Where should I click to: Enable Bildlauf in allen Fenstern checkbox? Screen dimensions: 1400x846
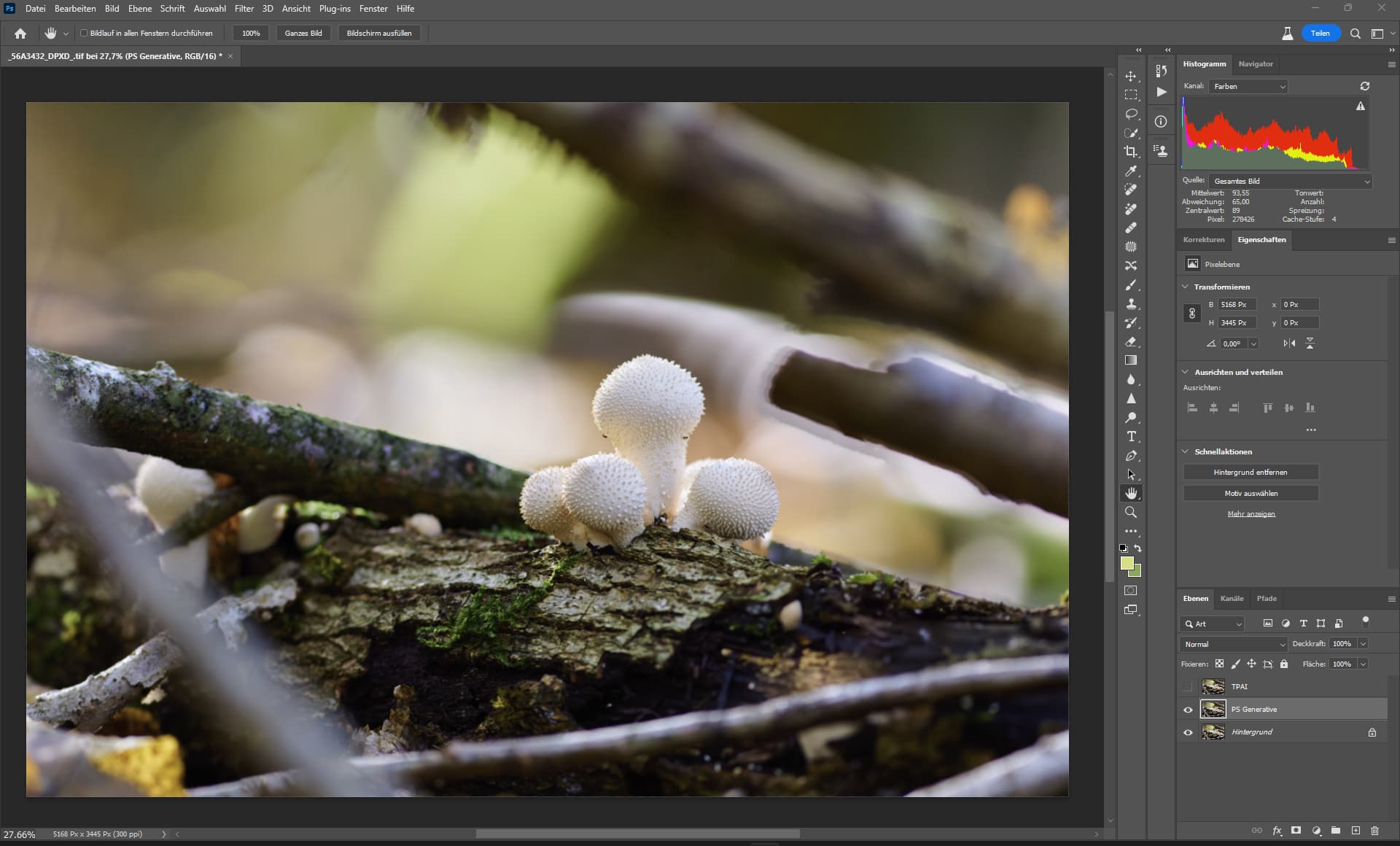pos(84,33)
